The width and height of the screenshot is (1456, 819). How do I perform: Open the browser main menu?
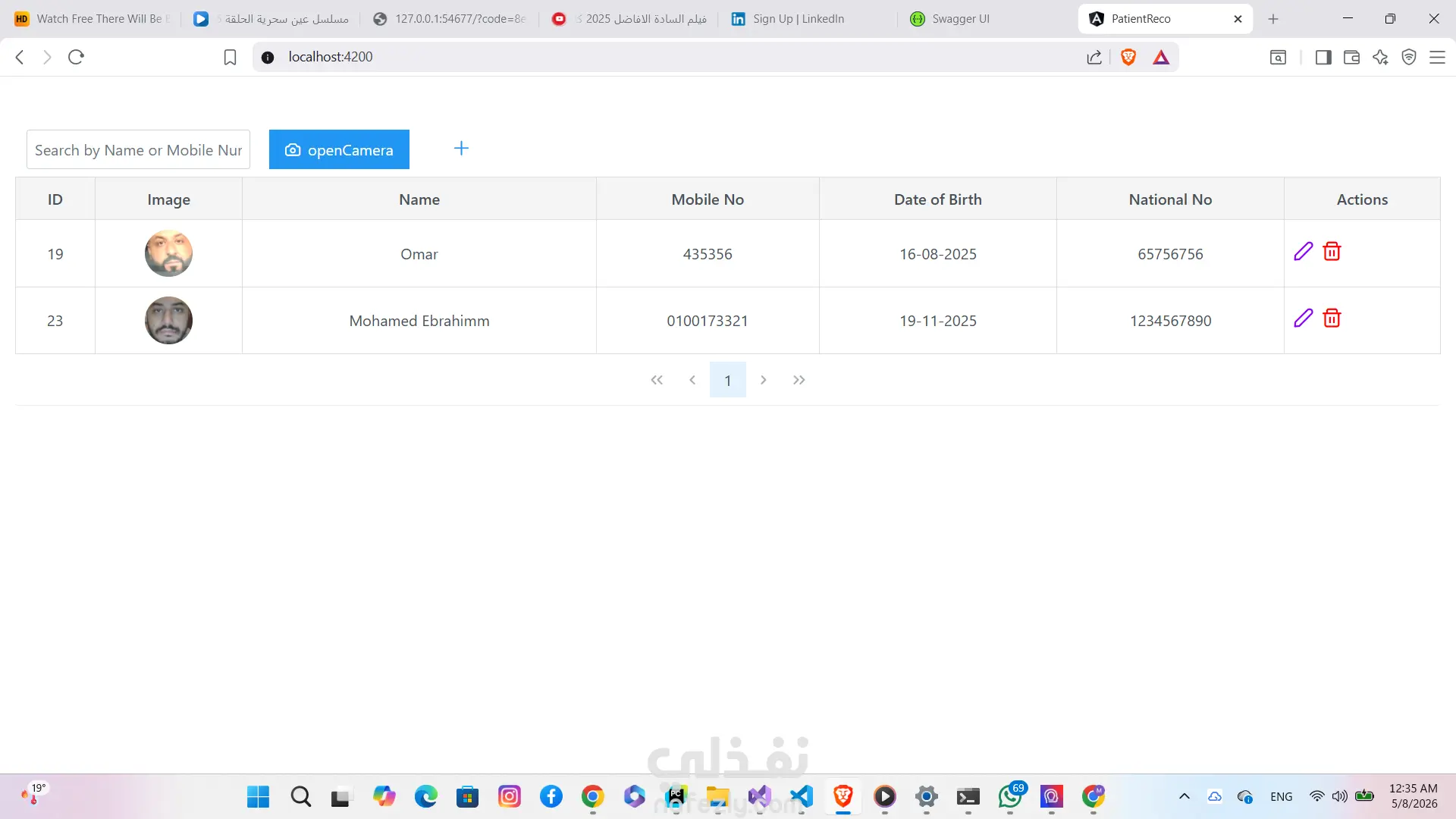1437,57
